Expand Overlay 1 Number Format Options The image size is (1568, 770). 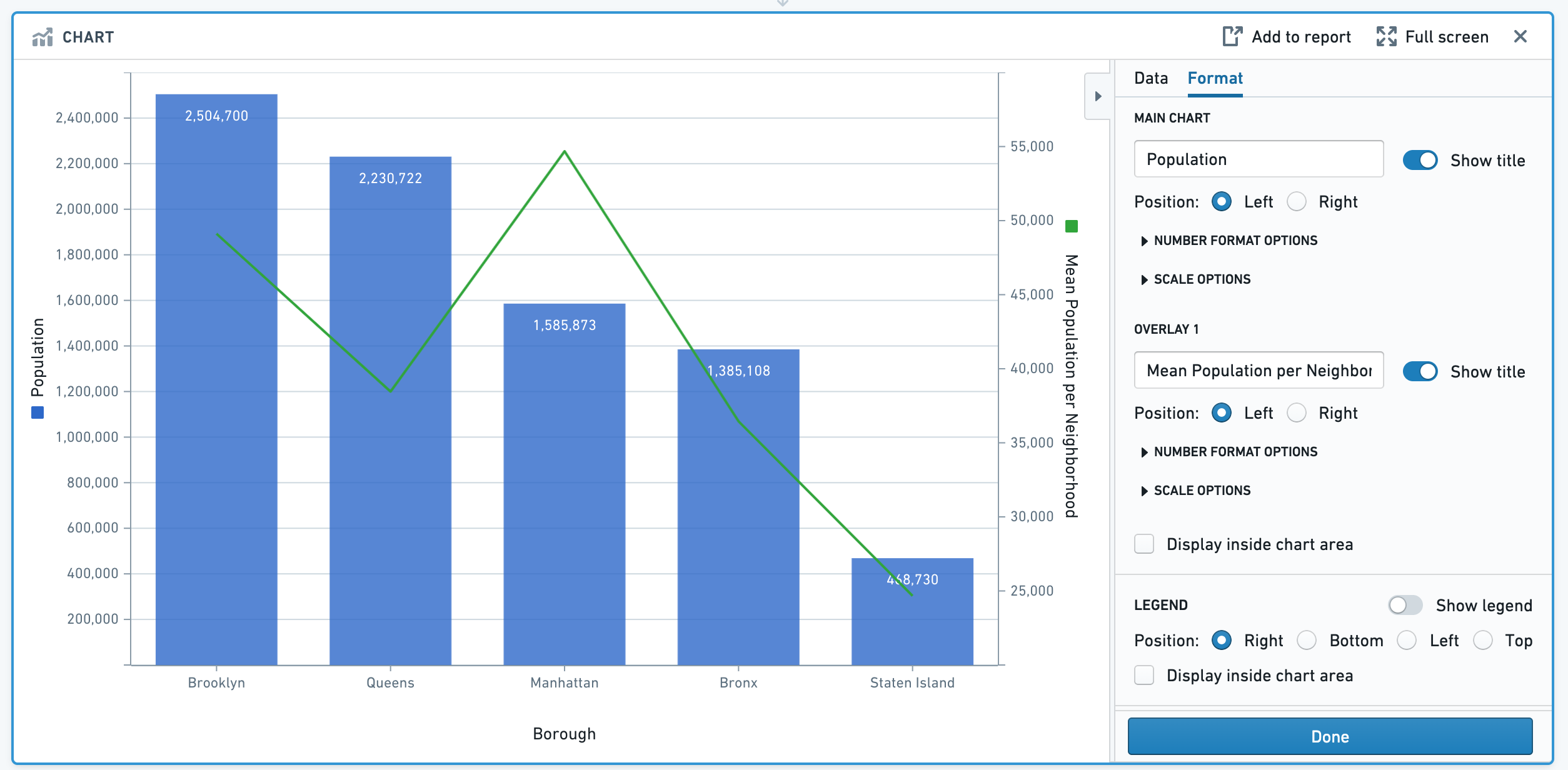click(x=1229, y=452)
